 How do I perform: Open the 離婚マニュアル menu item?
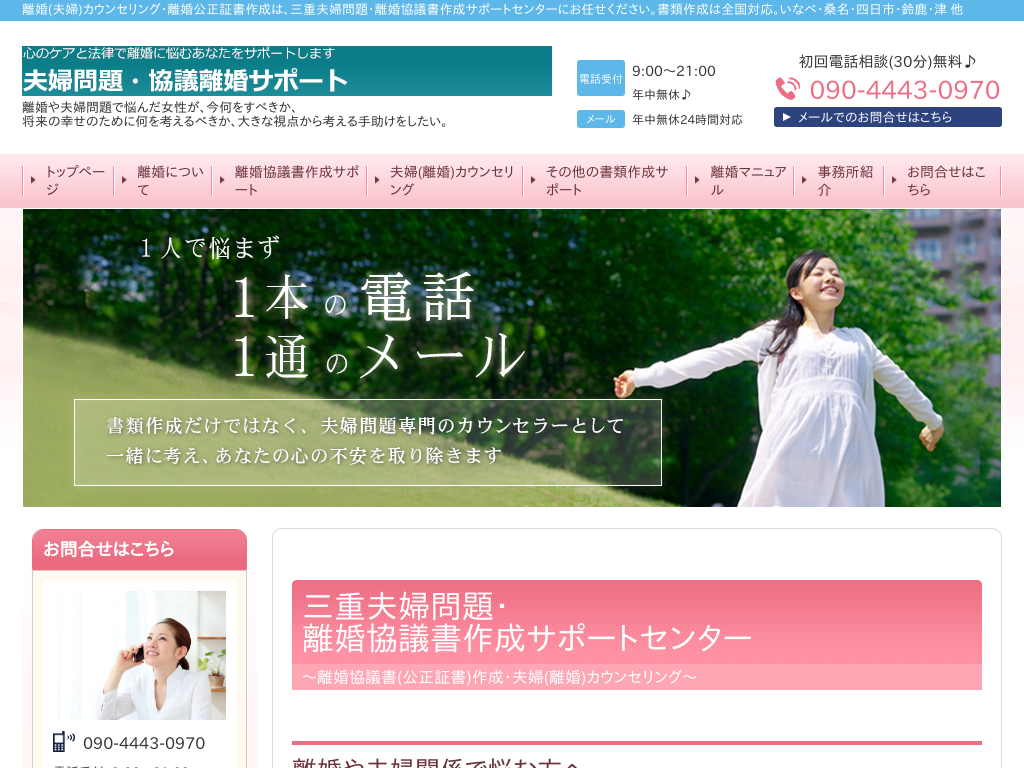[741, 180]
